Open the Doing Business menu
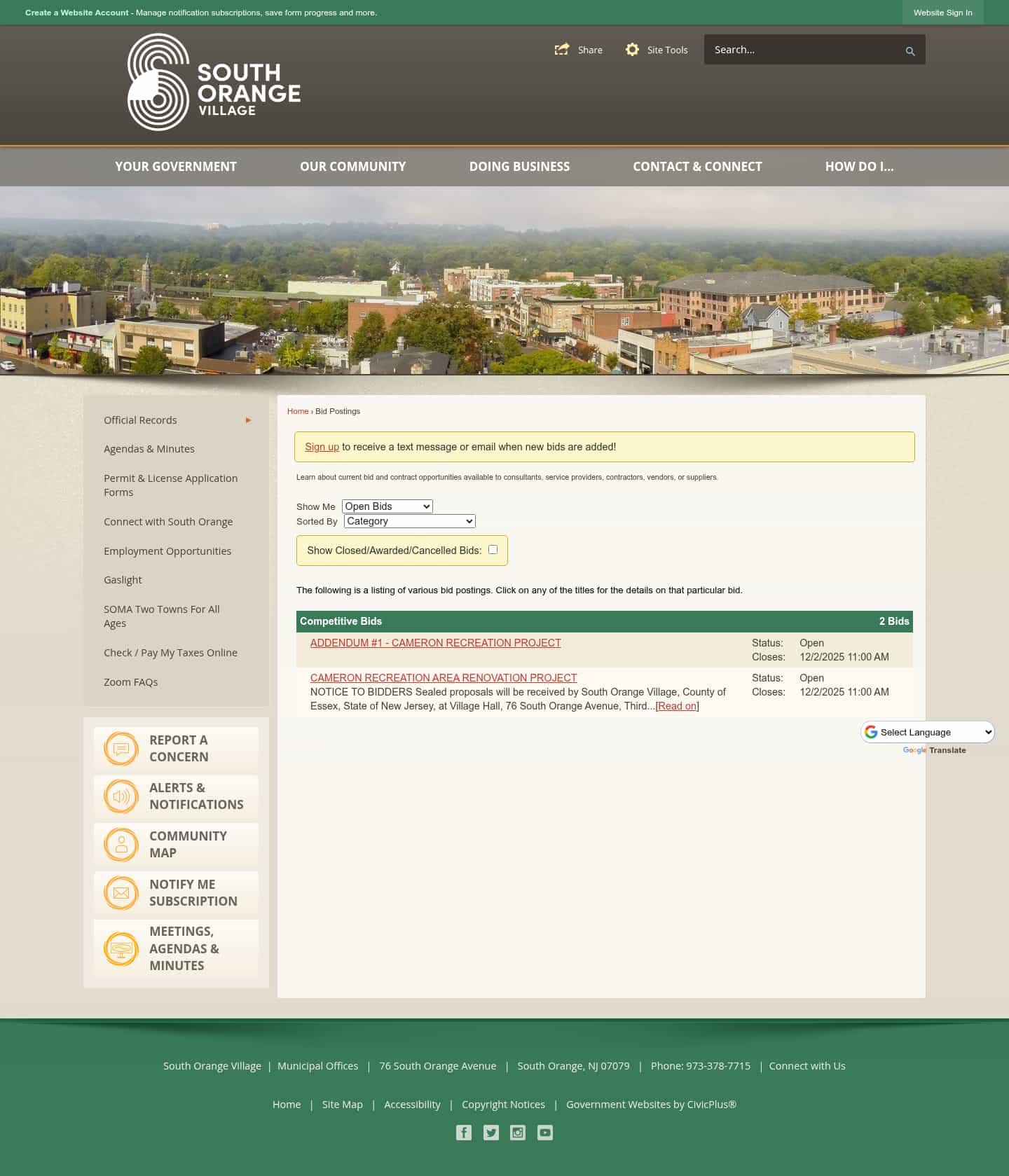The width and height of the screenshot is (1009, 1176). [x=519, y=167]
